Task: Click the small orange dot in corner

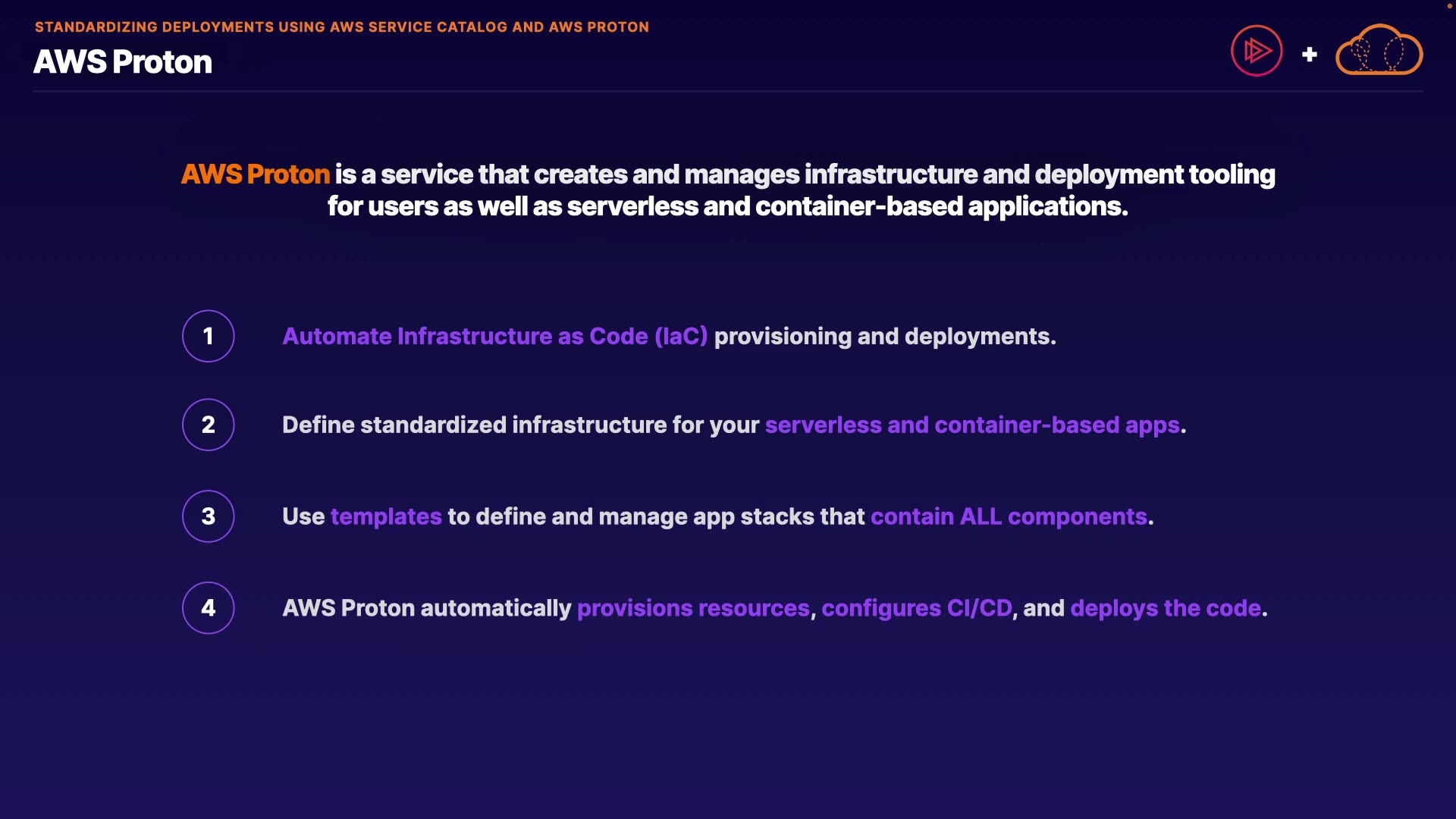Action: pyautogui.click(x=1449, y=5)
